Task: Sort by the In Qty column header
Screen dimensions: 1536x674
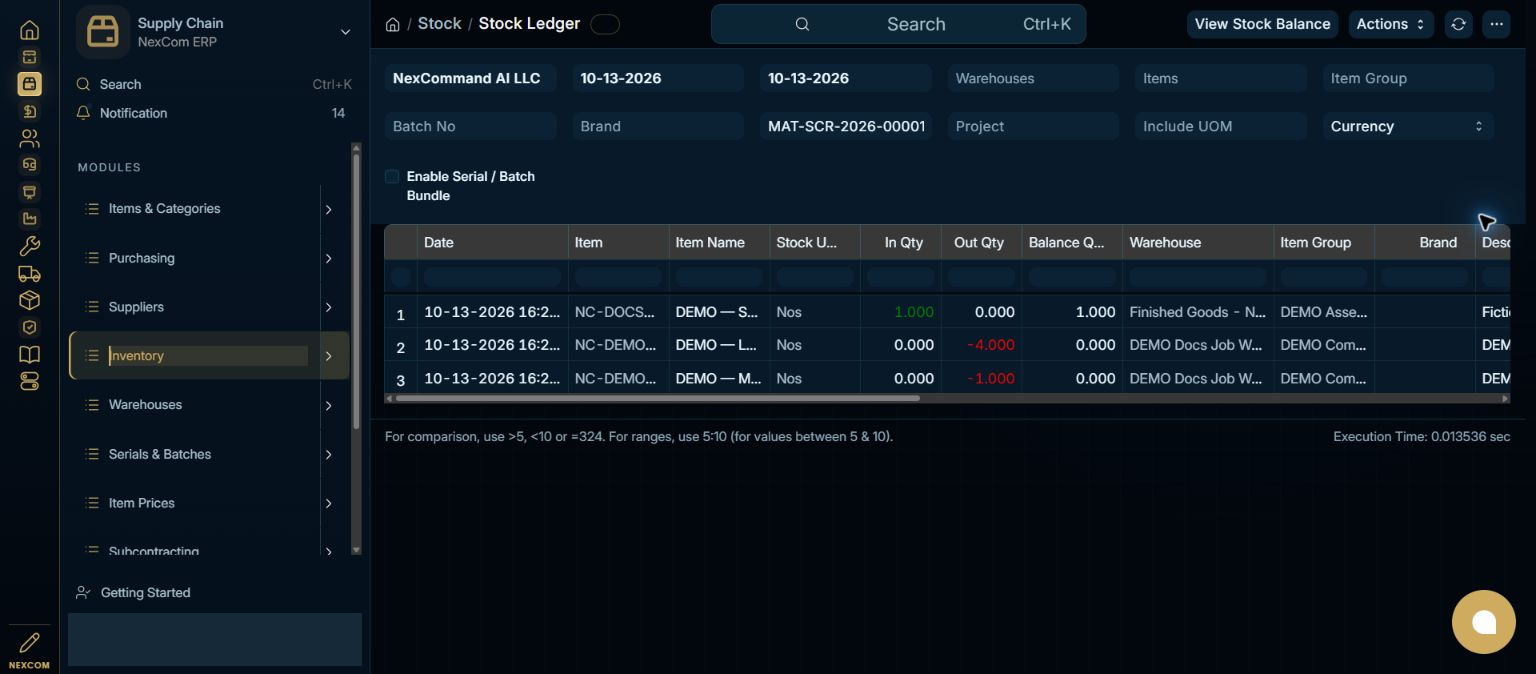Action: click(900, 242)
